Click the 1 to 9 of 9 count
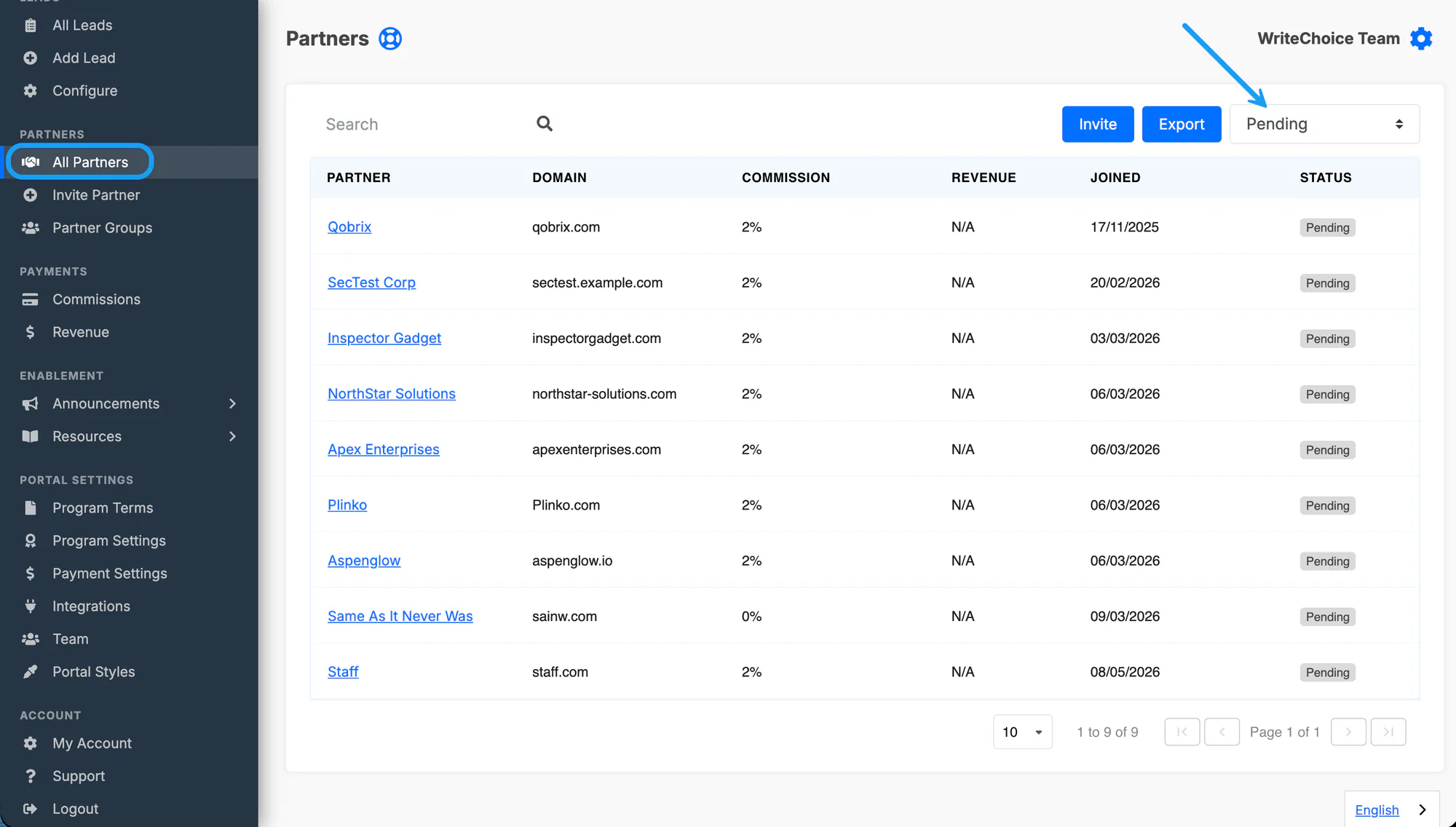Image resolution: width=1456 pixels, height=827 pixels. tap(1107, 732)
